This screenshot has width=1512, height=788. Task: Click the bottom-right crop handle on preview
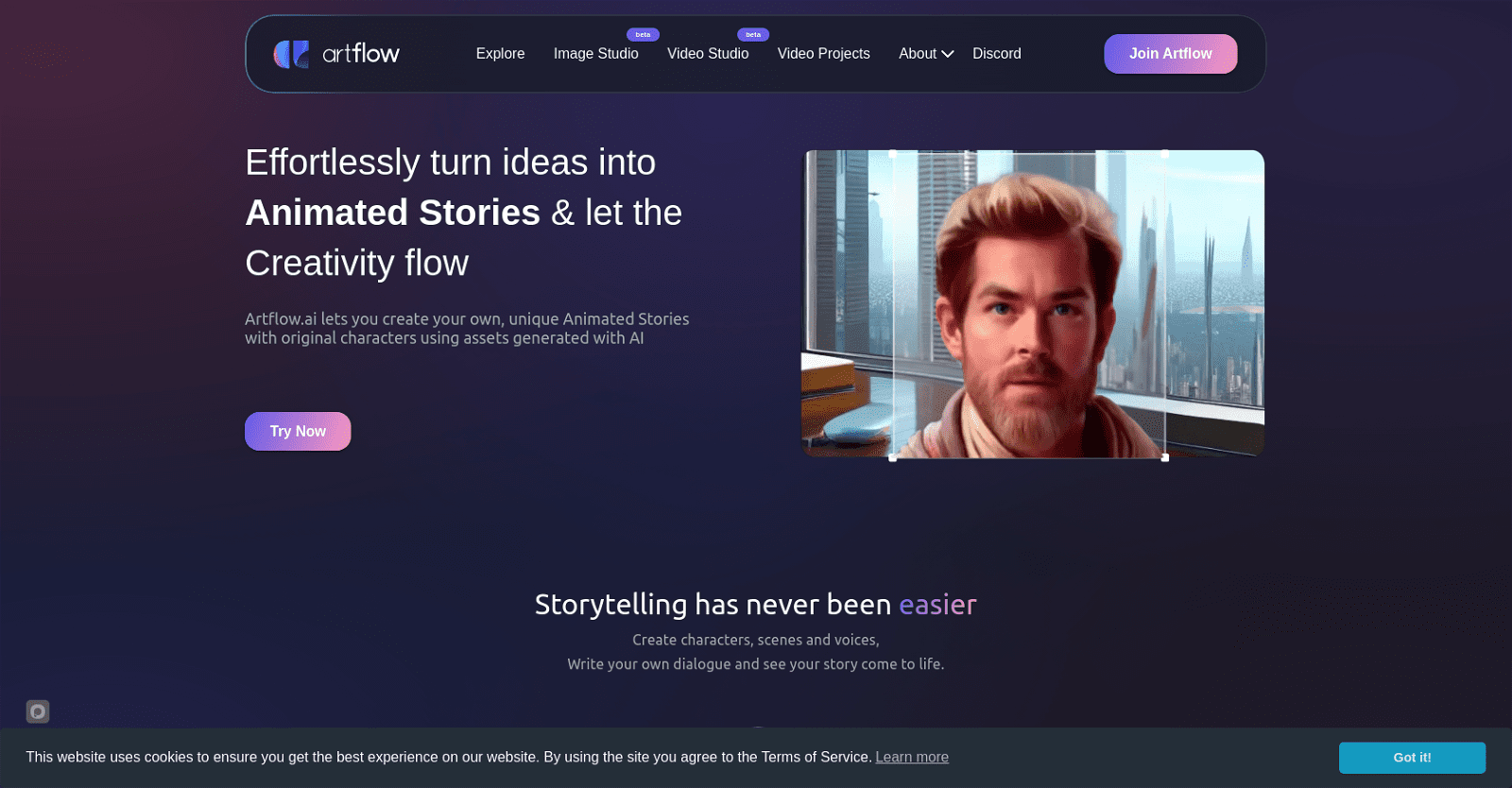pyautogui.click(x=1165, y=457)
